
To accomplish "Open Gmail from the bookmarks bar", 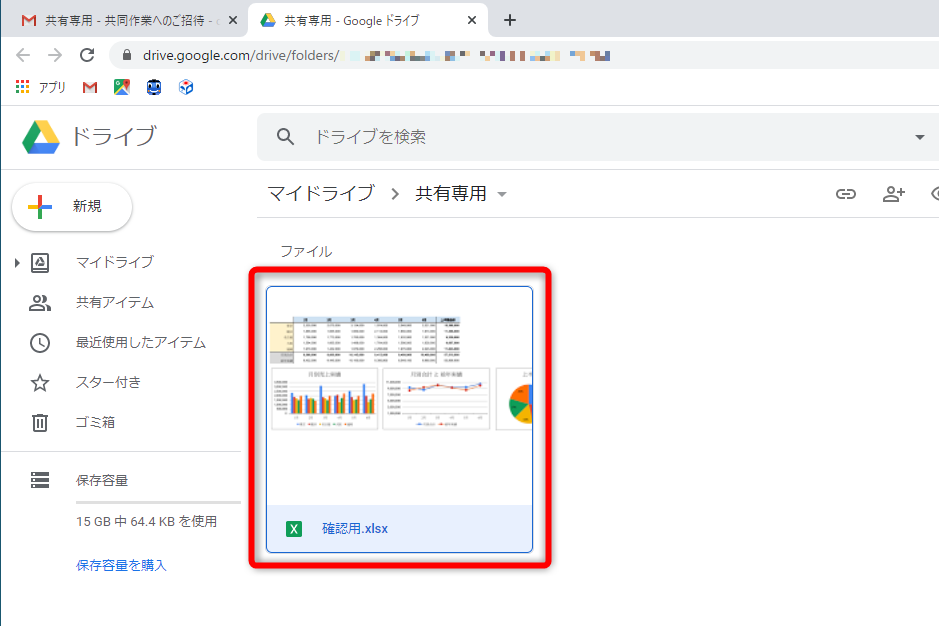I will (x=89, y=87).
